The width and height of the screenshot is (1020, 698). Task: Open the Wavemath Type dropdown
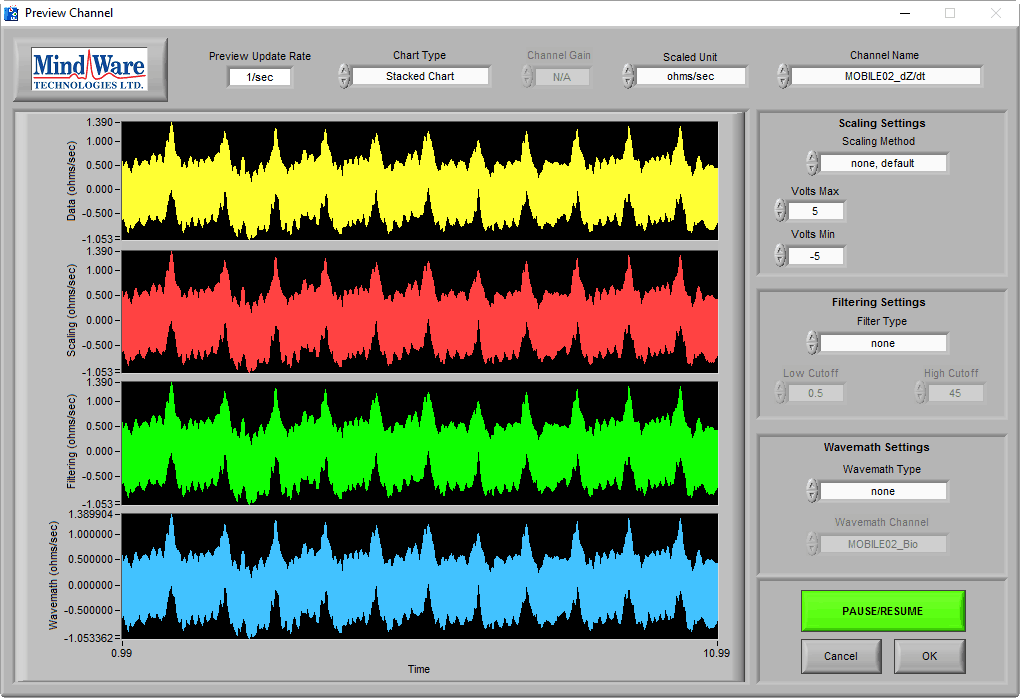883,491
